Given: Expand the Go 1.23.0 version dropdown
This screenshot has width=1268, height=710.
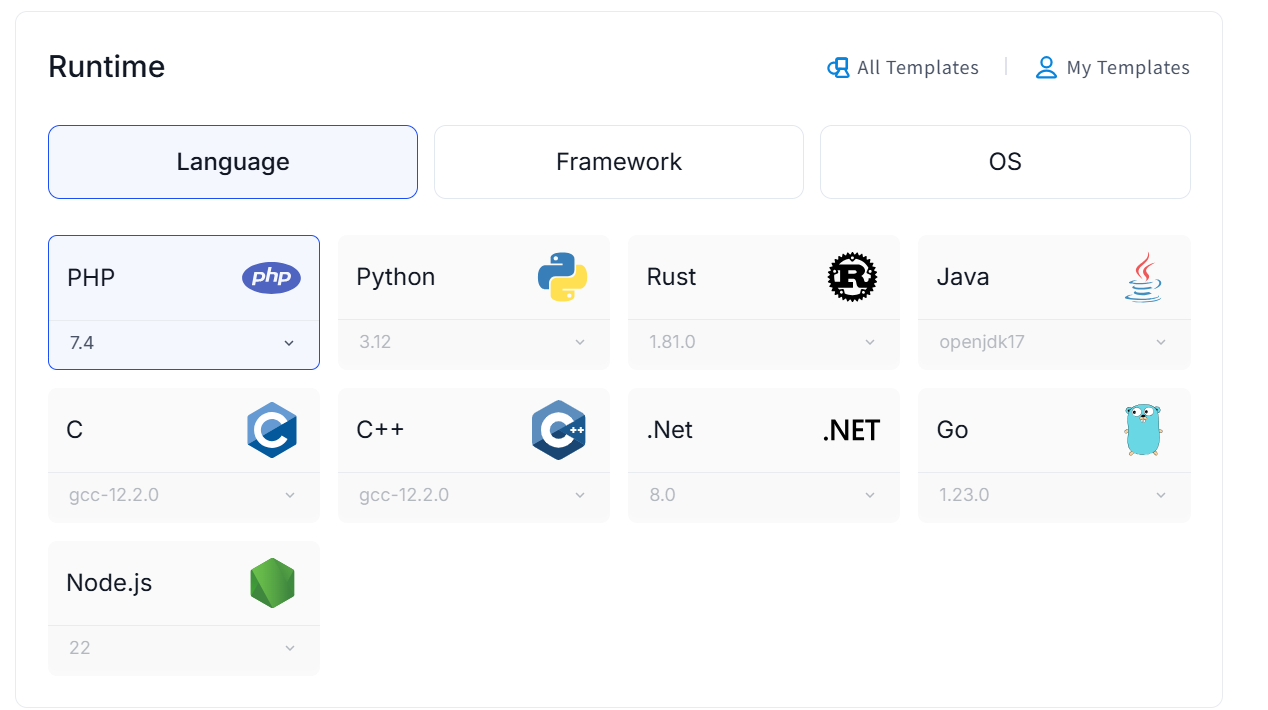Looking at the screenshot, I should (x=1053, y=495).
